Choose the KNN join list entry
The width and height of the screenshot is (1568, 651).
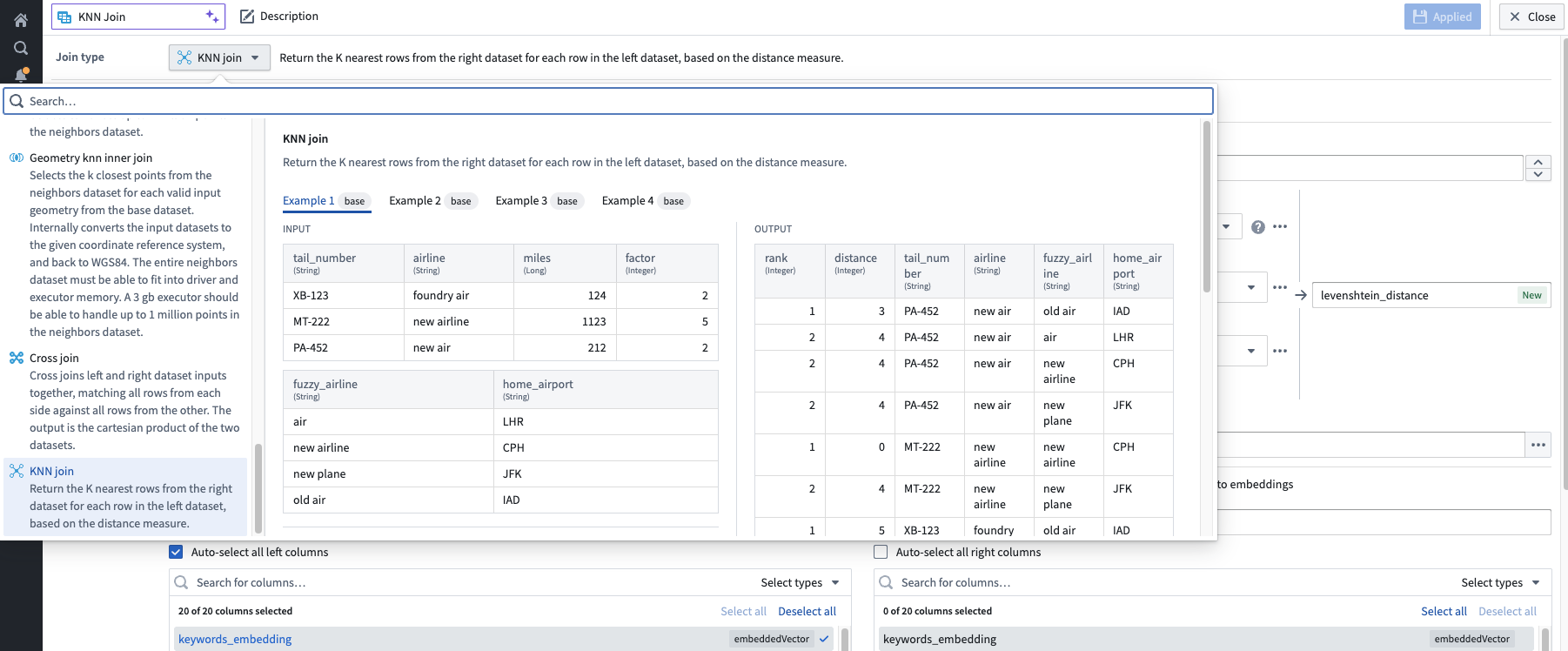point(125,497)
